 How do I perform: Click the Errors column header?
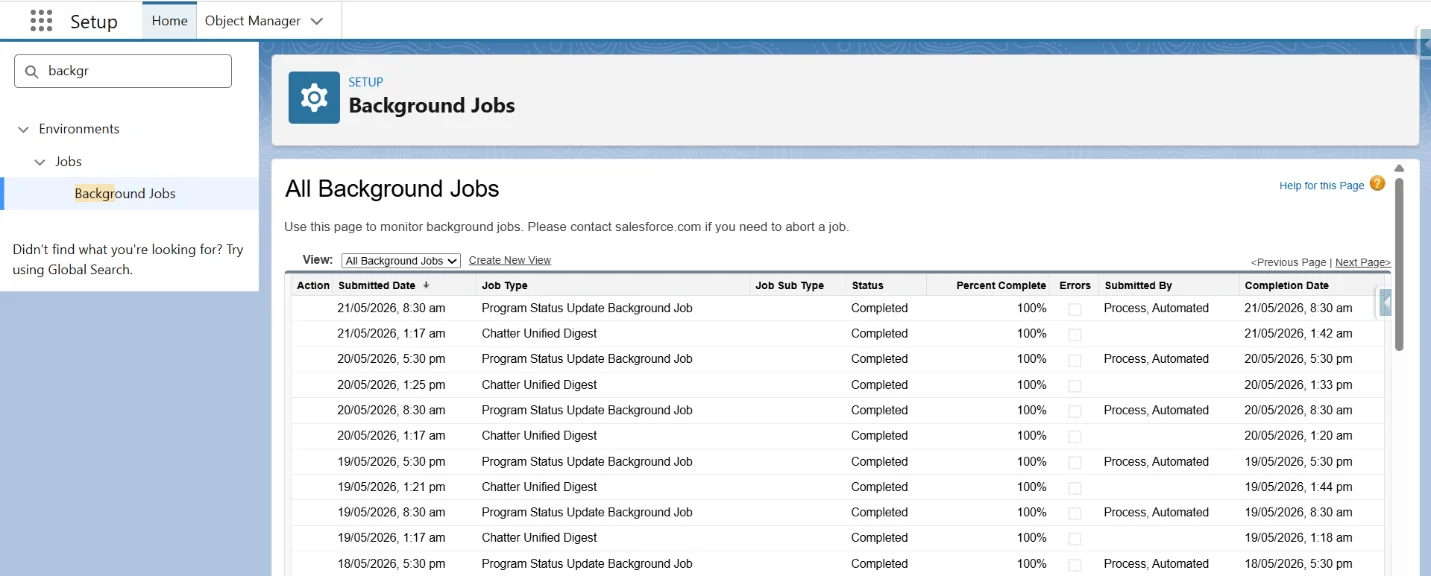pyautogui.click(x=1075, y=285)
